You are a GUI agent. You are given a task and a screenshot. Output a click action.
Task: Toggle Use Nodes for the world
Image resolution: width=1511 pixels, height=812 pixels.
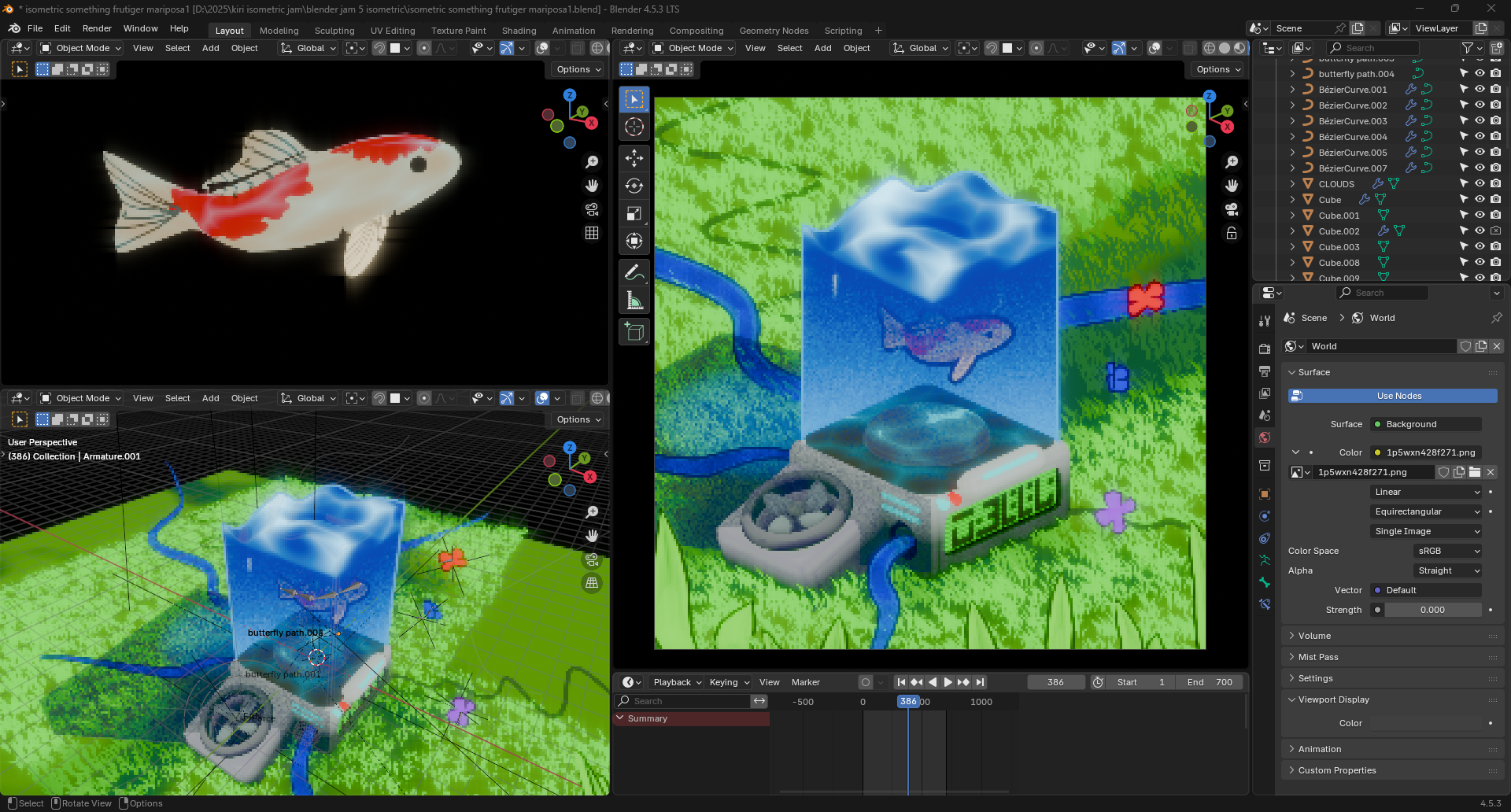click(1392, 396)
